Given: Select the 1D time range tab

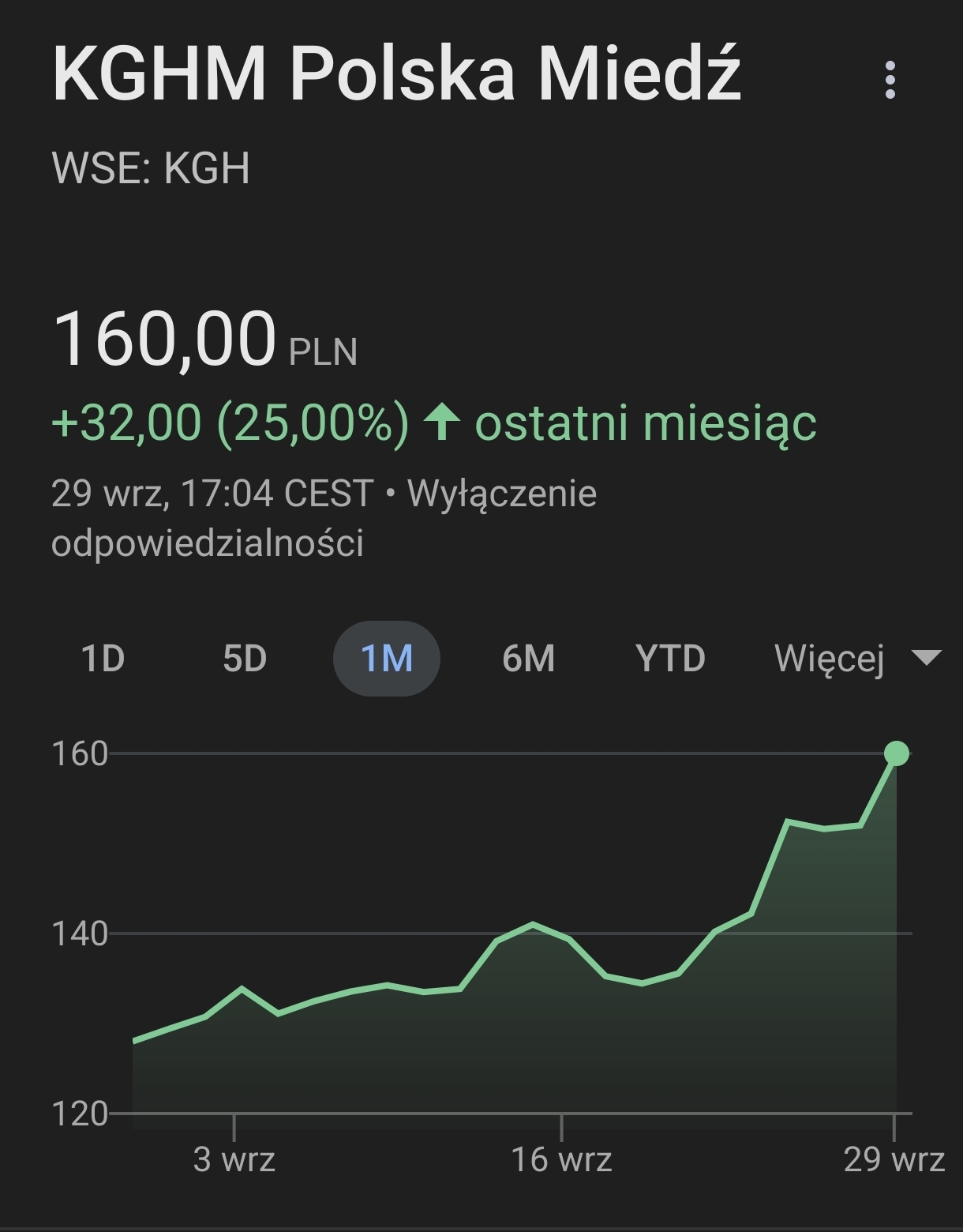Looking at the screenshot, I should (103, 658).
